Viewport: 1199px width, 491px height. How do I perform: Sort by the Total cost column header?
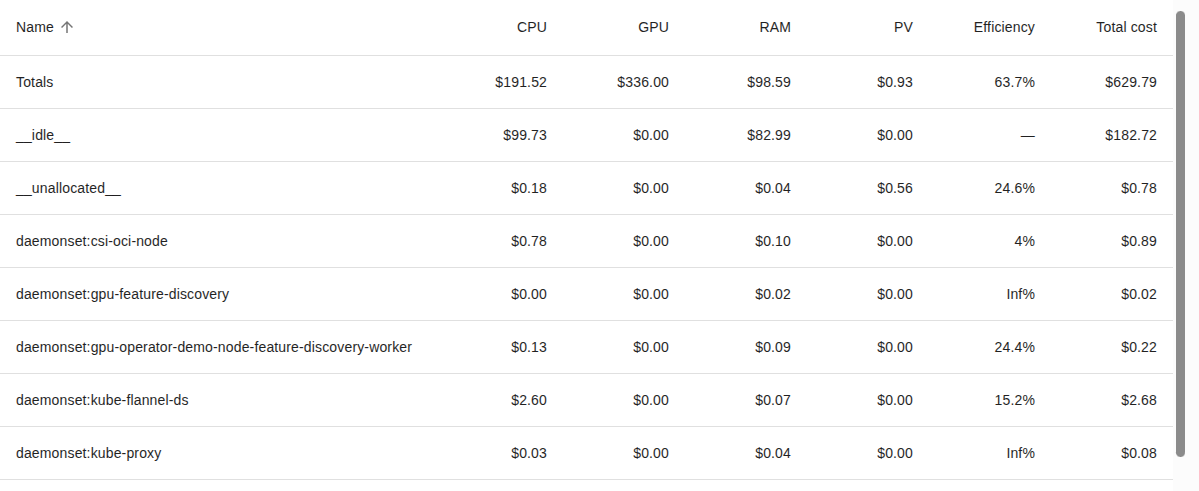[1126, 28]
